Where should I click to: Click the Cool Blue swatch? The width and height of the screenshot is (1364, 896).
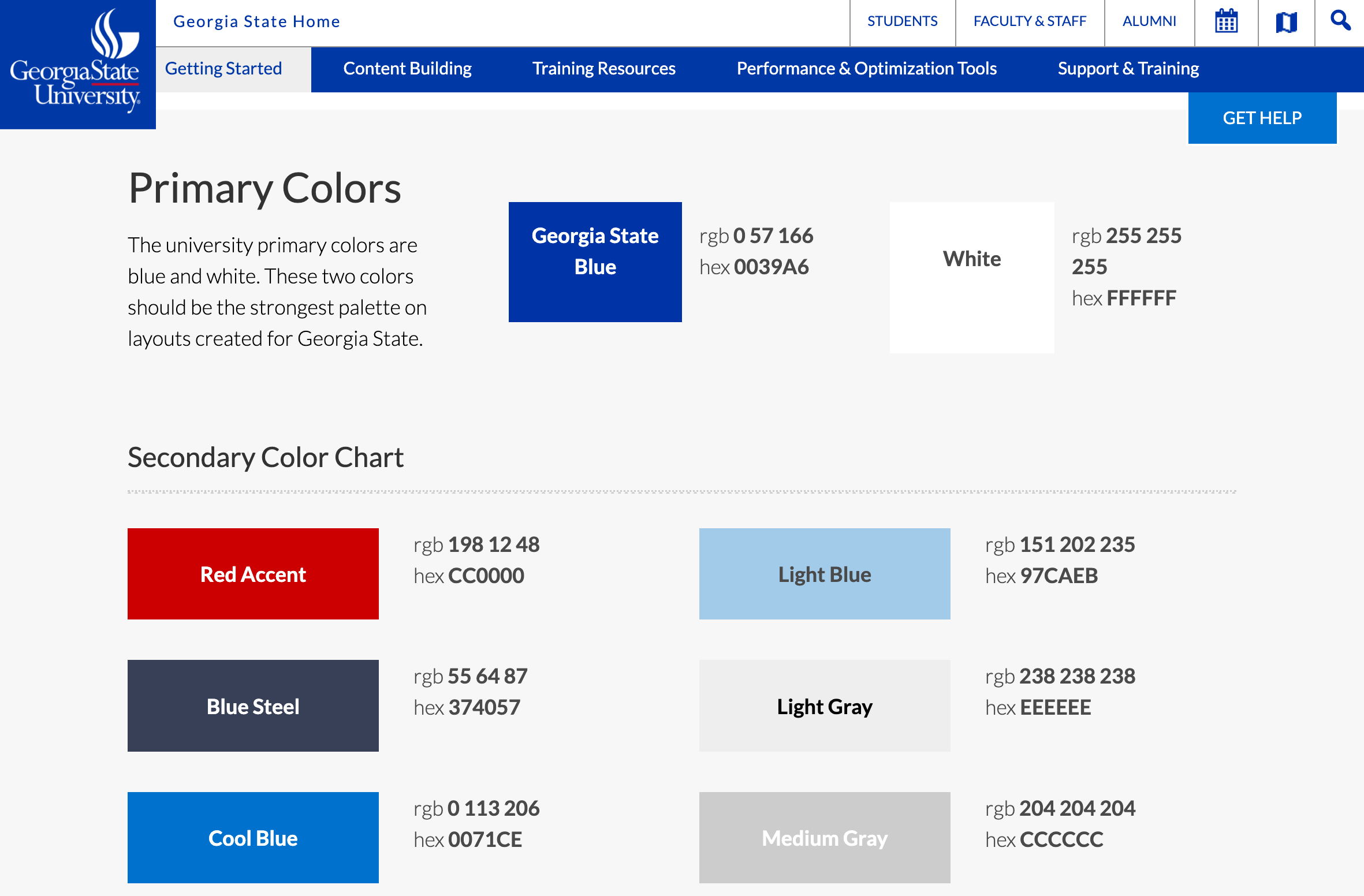tap(253, 837)
